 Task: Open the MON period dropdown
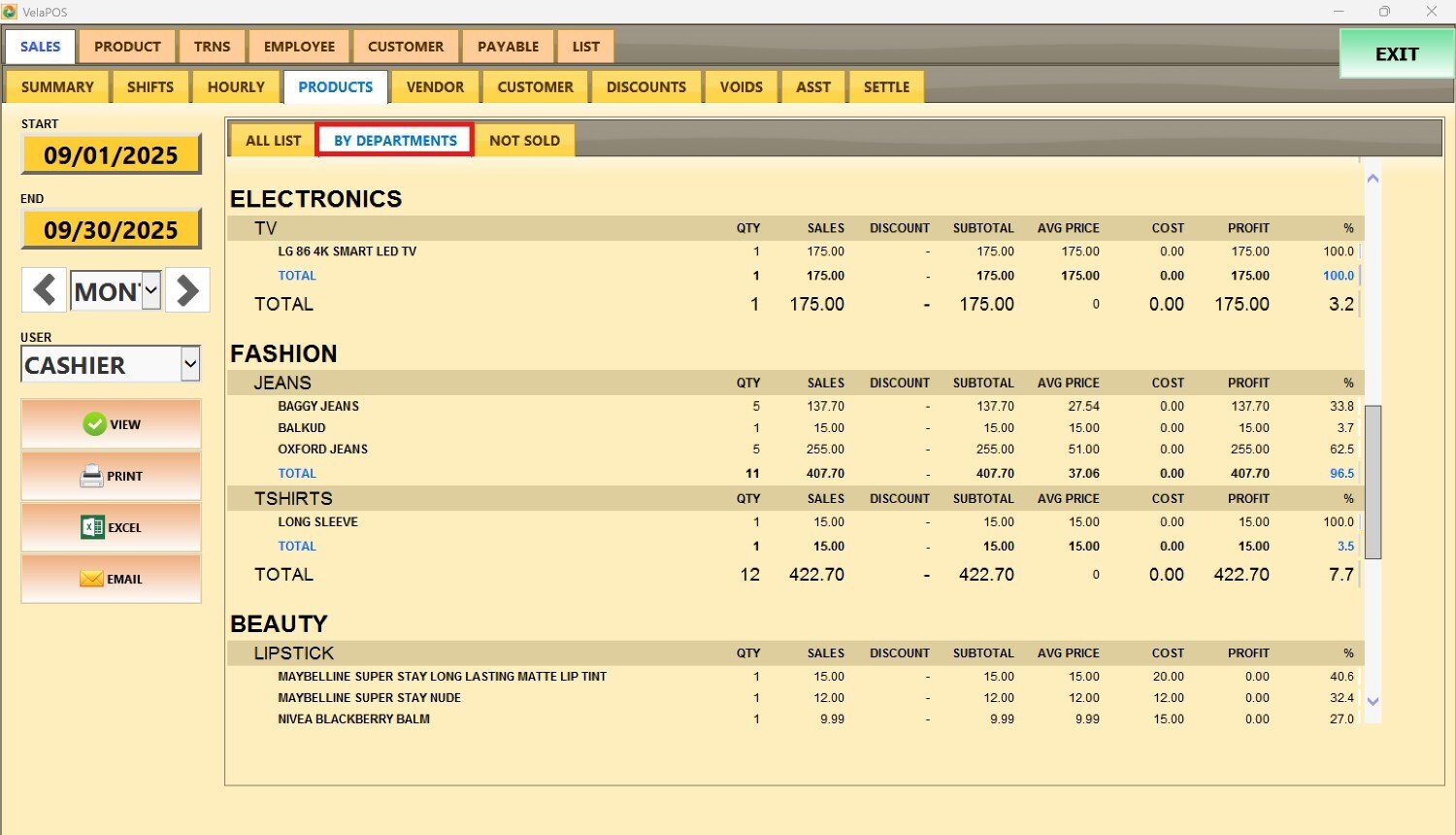[x=150, y=290]
